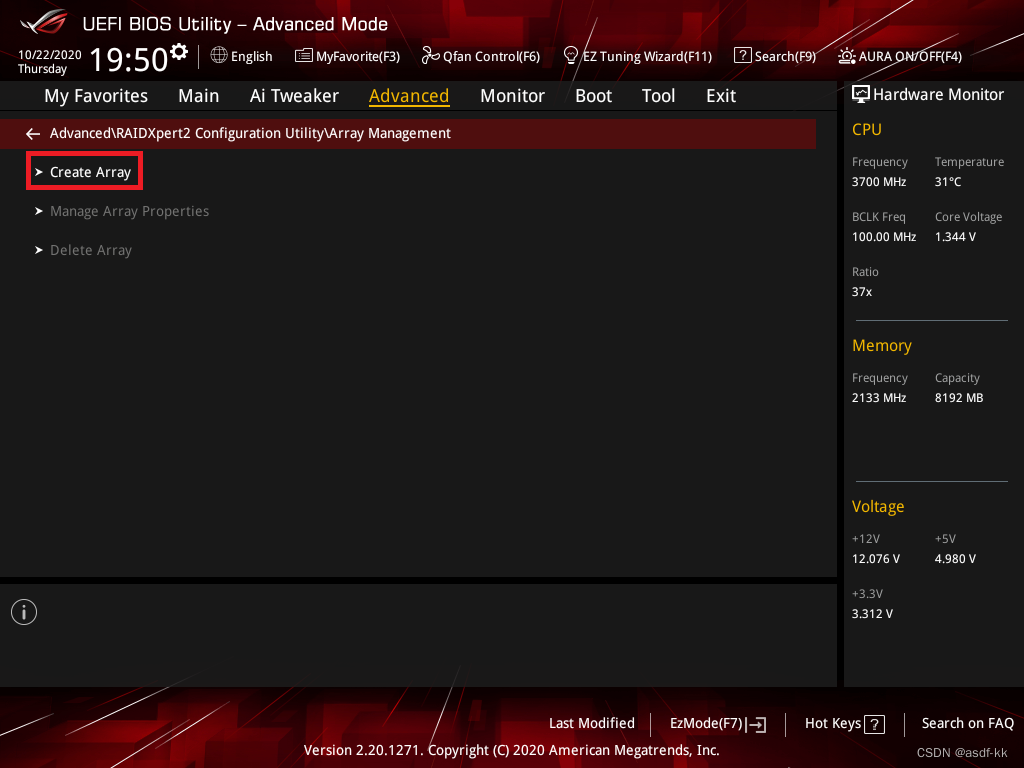Click Memory capacity 8192 MB value
Screen dimensions: 1024x768
(x=959, y=398)
